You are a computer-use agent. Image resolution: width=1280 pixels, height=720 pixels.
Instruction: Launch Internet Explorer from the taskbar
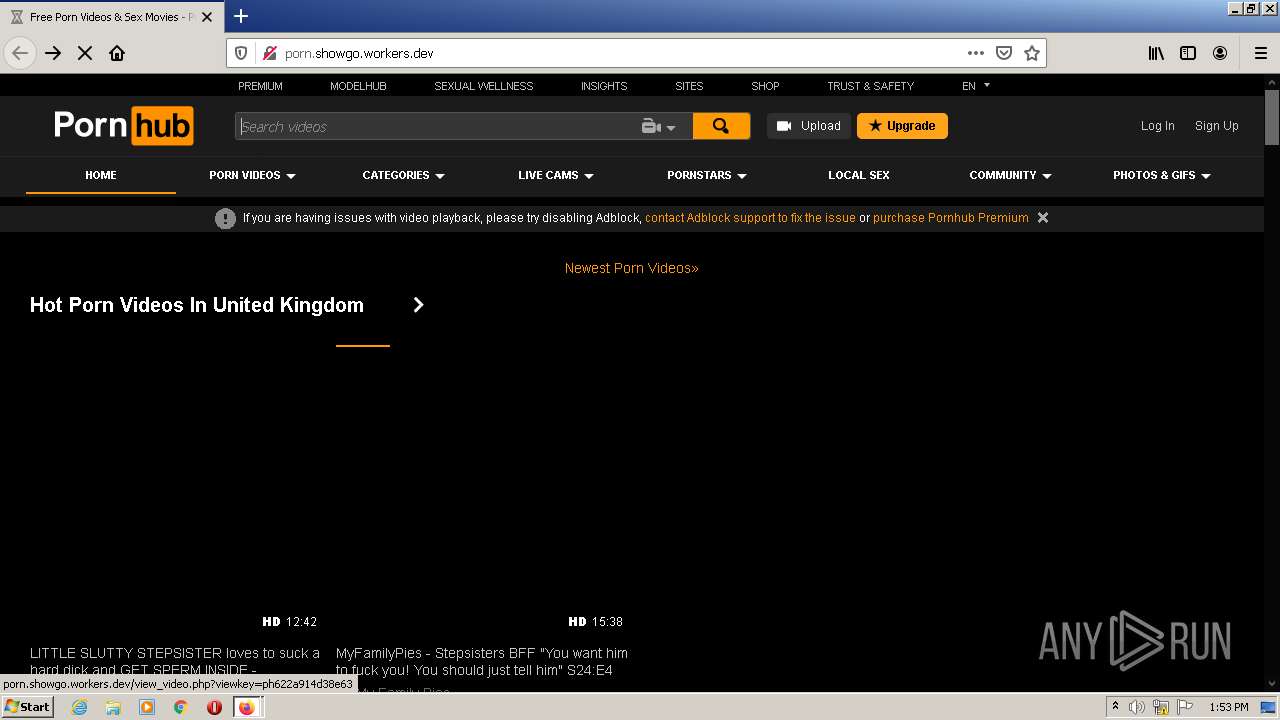click(x=79, y=707)
